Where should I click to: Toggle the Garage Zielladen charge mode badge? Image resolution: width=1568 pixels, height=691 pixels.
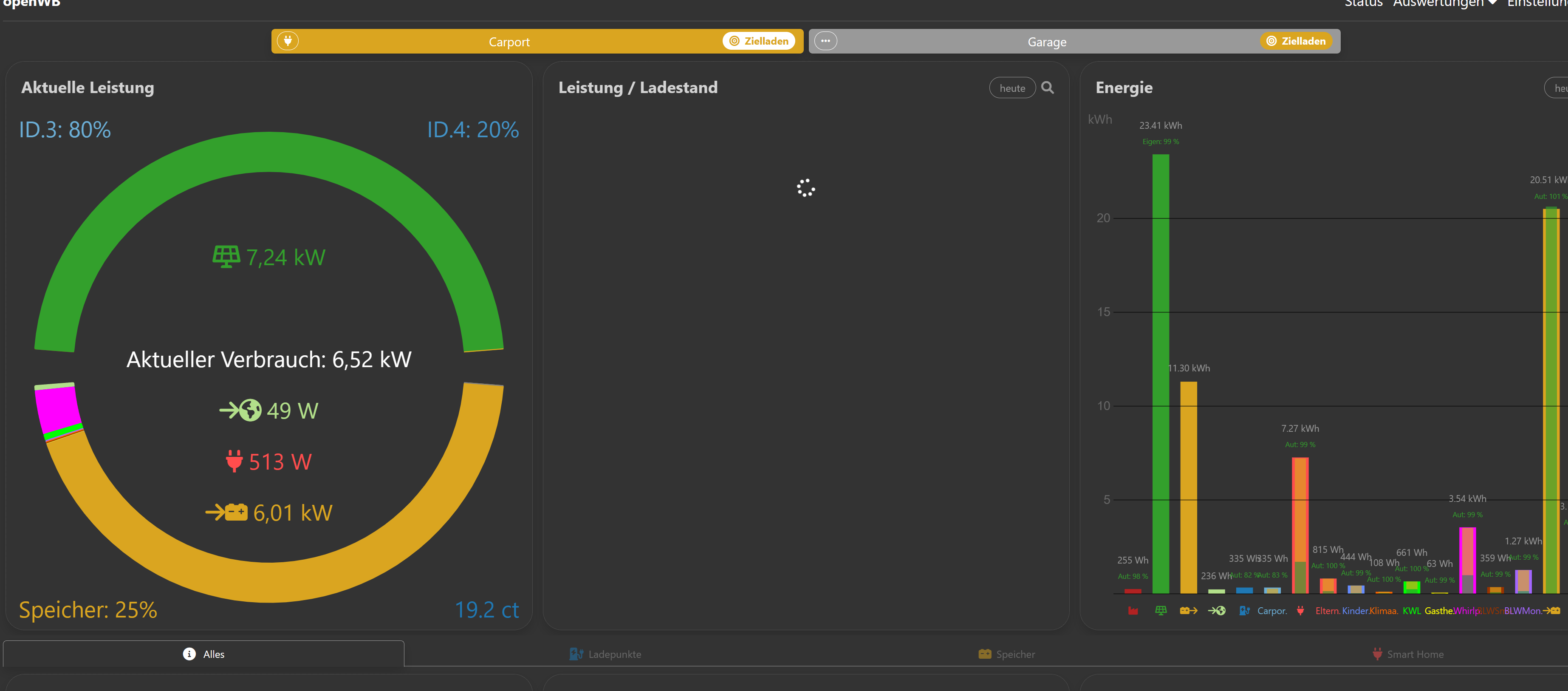point(1296,41)
